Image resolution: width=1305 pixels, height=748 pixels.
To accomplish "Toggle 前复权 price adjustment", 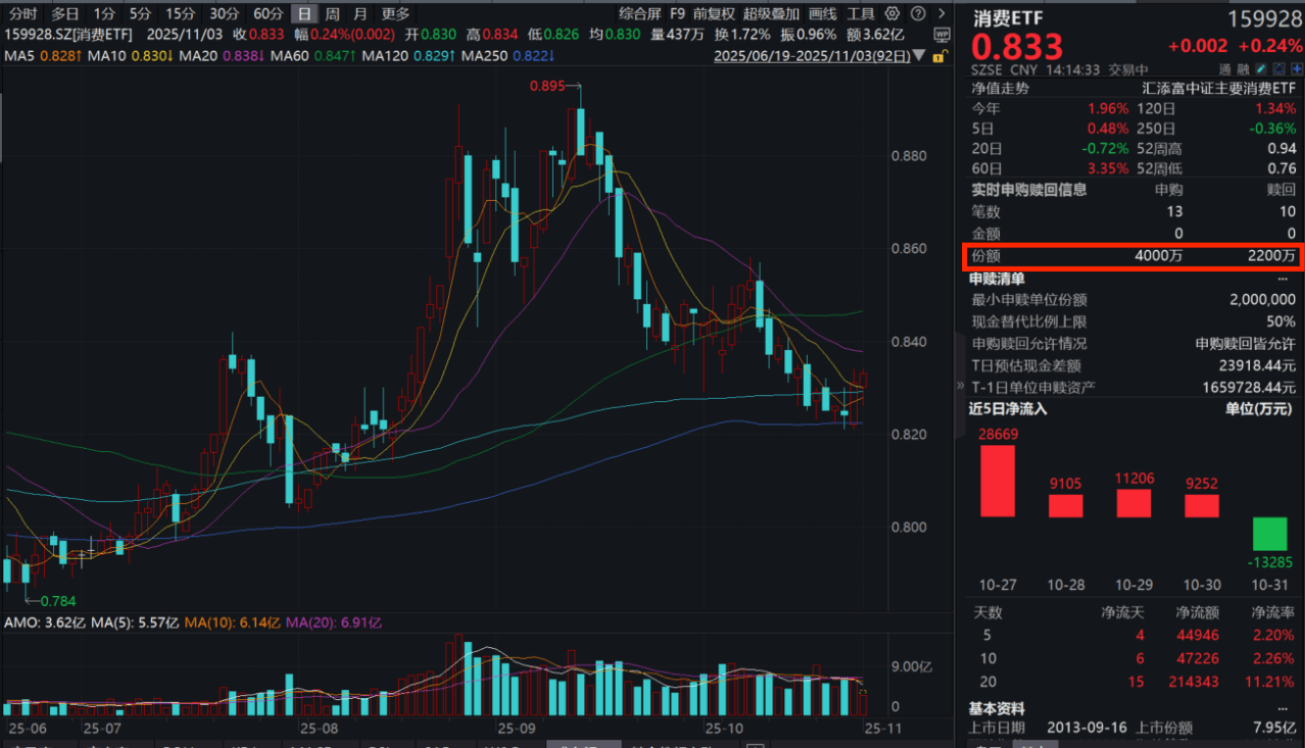I will [x=717, y=14].
